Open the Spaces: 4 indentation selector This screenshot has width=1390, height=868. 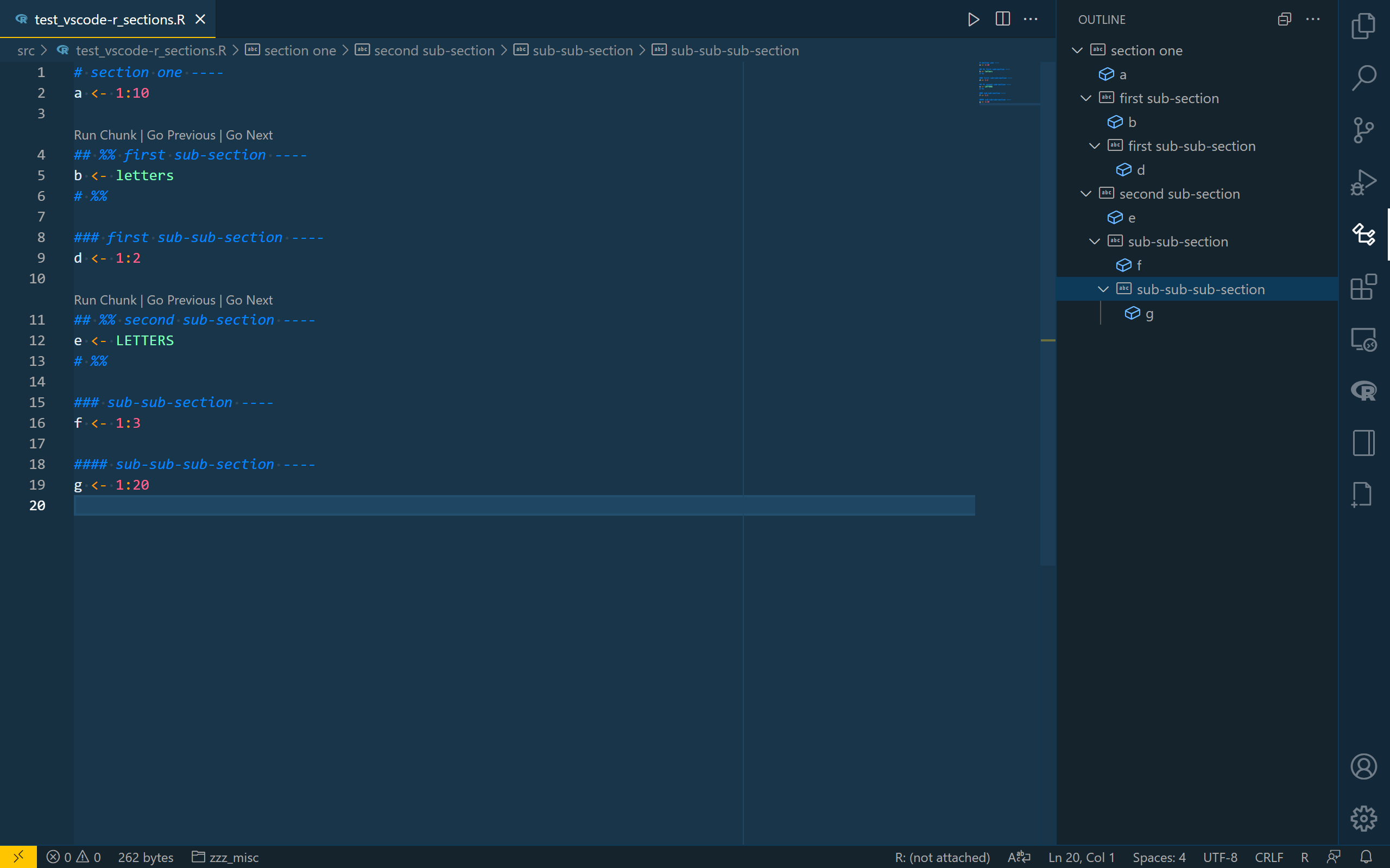[1159, 857]
